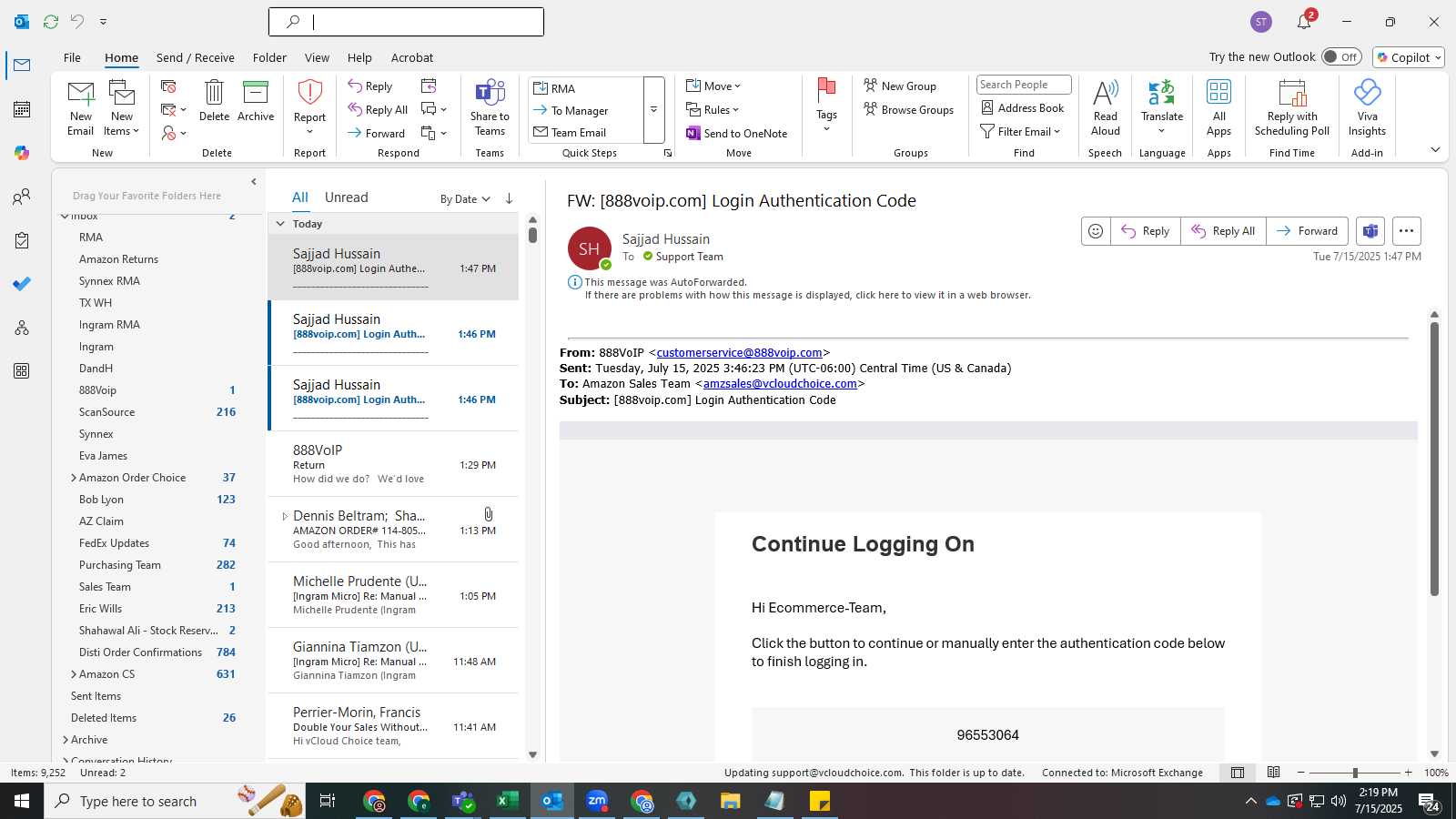Open Excel from the taskbar
This screenshot has height=819, width=1456.
507,801
